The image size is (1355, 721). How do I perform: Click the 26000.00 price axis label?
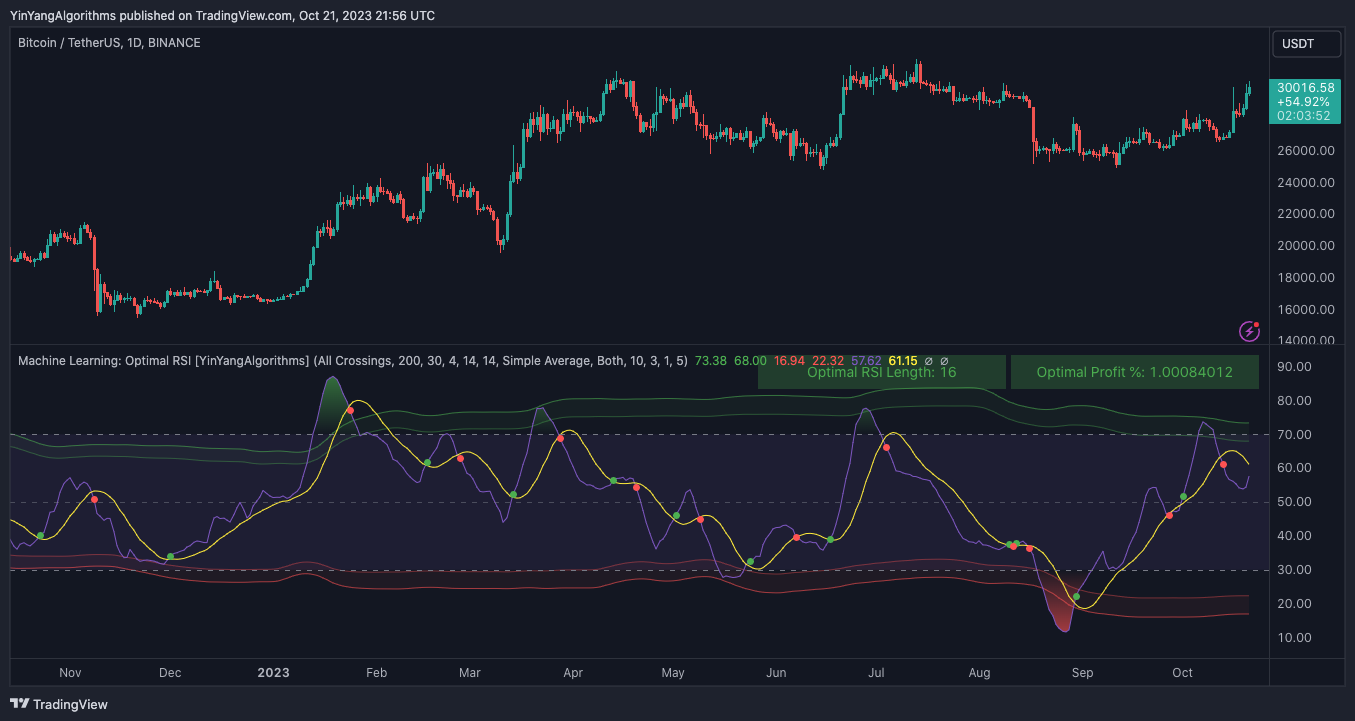click(x=1308, y=150)
